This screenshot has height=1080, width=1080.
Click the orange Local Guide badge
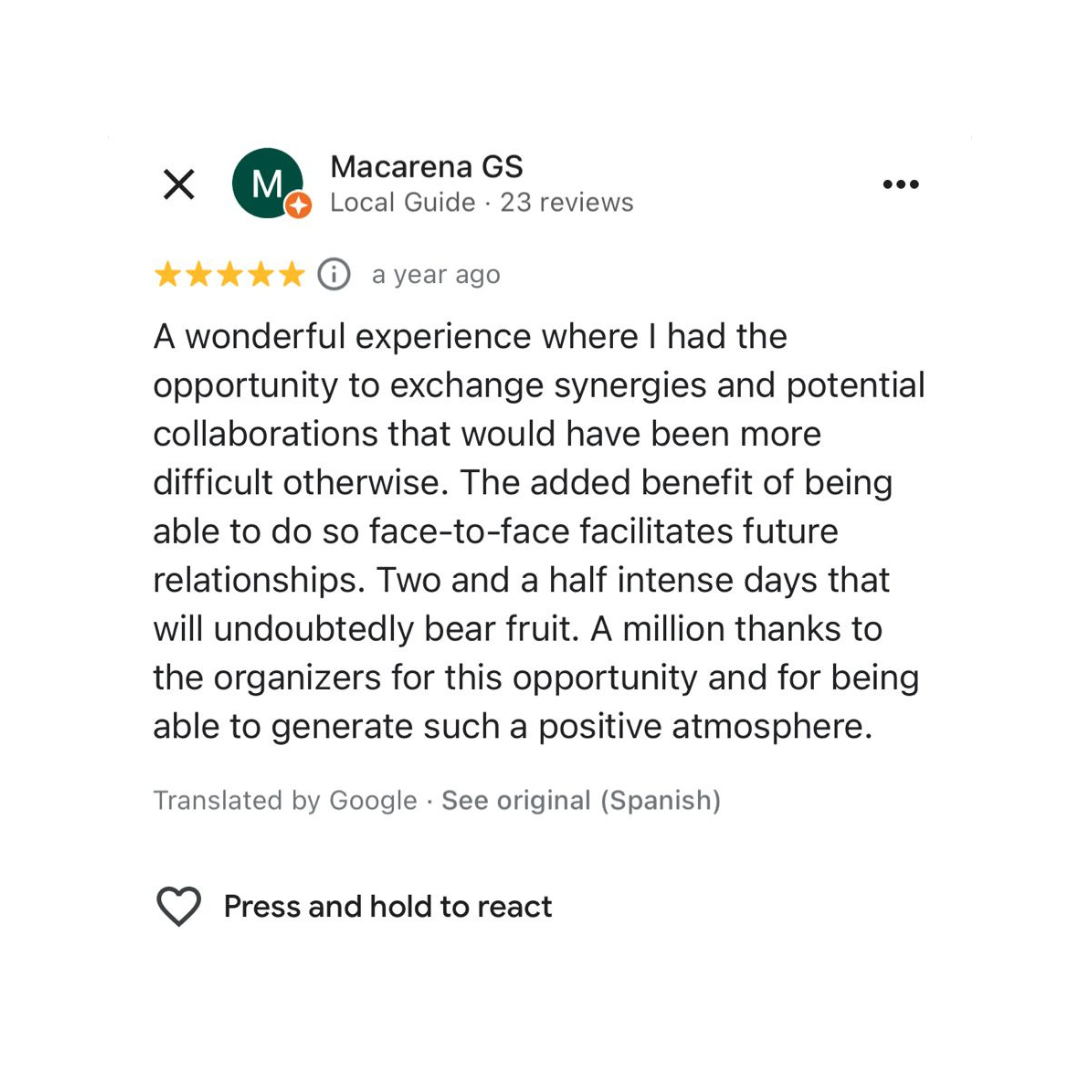click(x=298, y=205)
